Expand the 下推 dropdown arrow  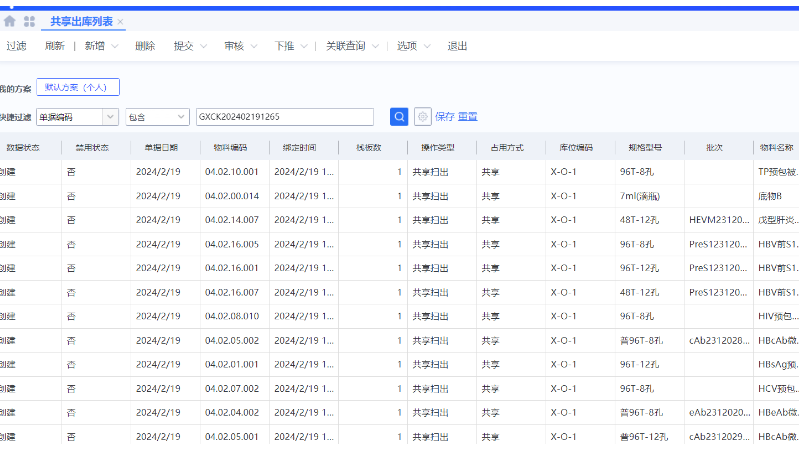304,46
